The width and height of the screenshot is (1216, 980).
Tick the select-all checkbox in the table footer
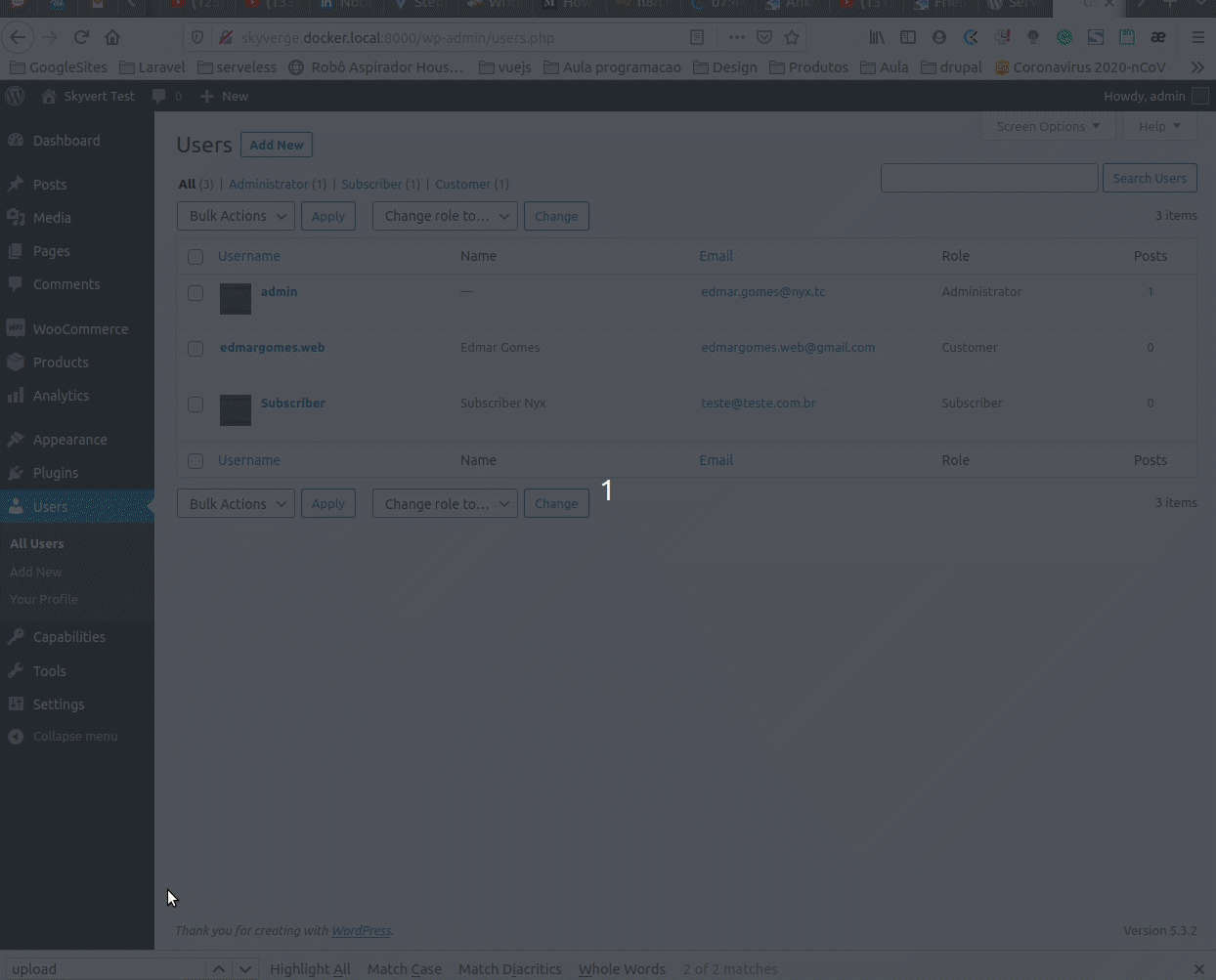195,461
